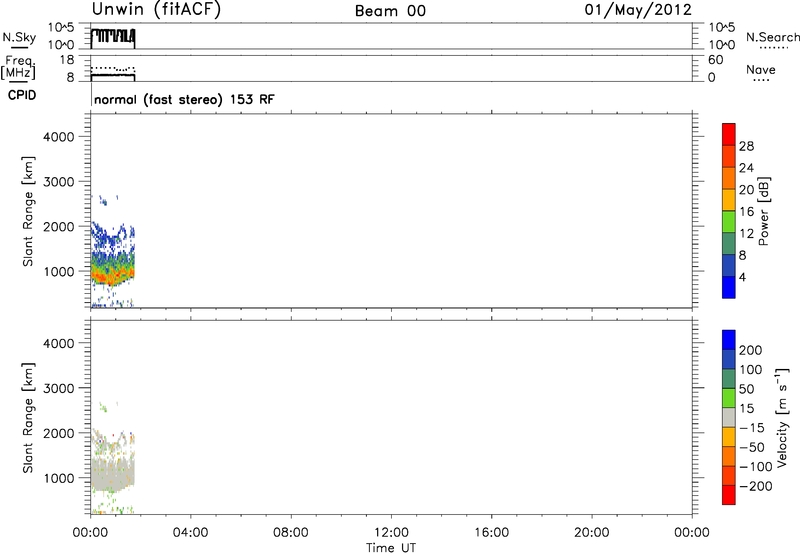Click the Power colorbar yellow-orange segment near 16
800x554 pixels.
pyautogui.click(x=729, y=199)
